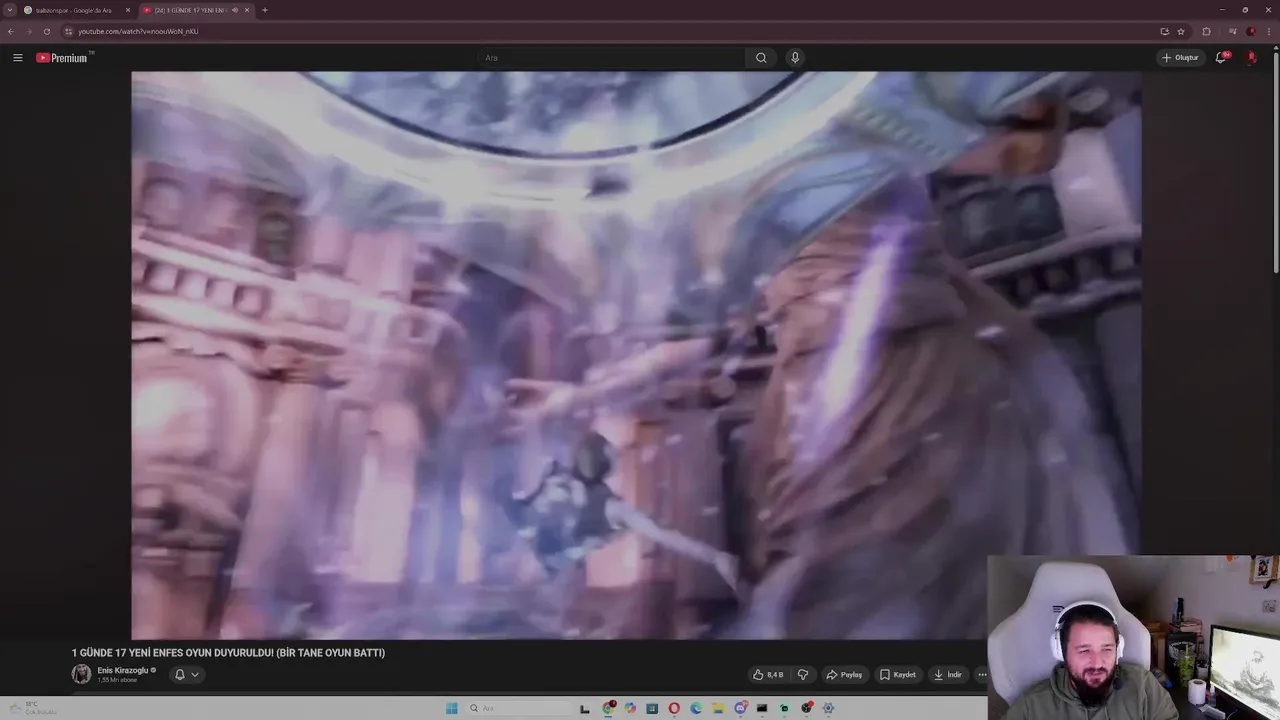
Task: Open the YouTube hamburger guide menu
Action: click(x=17, y=58)
